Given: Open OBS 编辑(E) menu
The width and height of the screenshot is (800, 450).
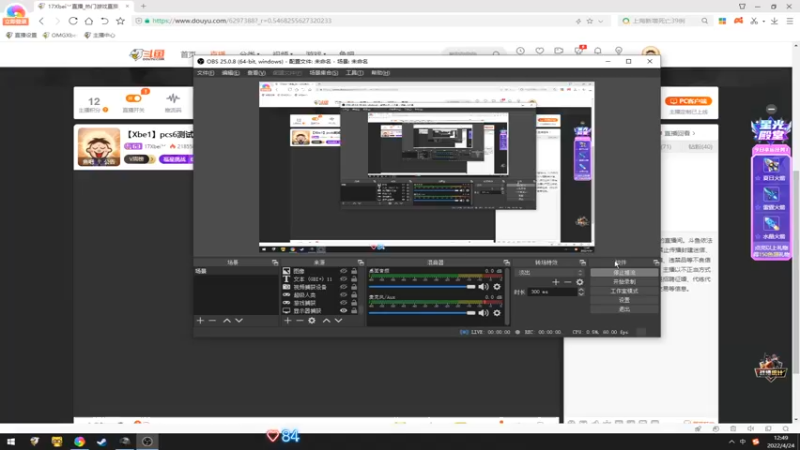Looking at the screenshot, I should tap(231, 73).
